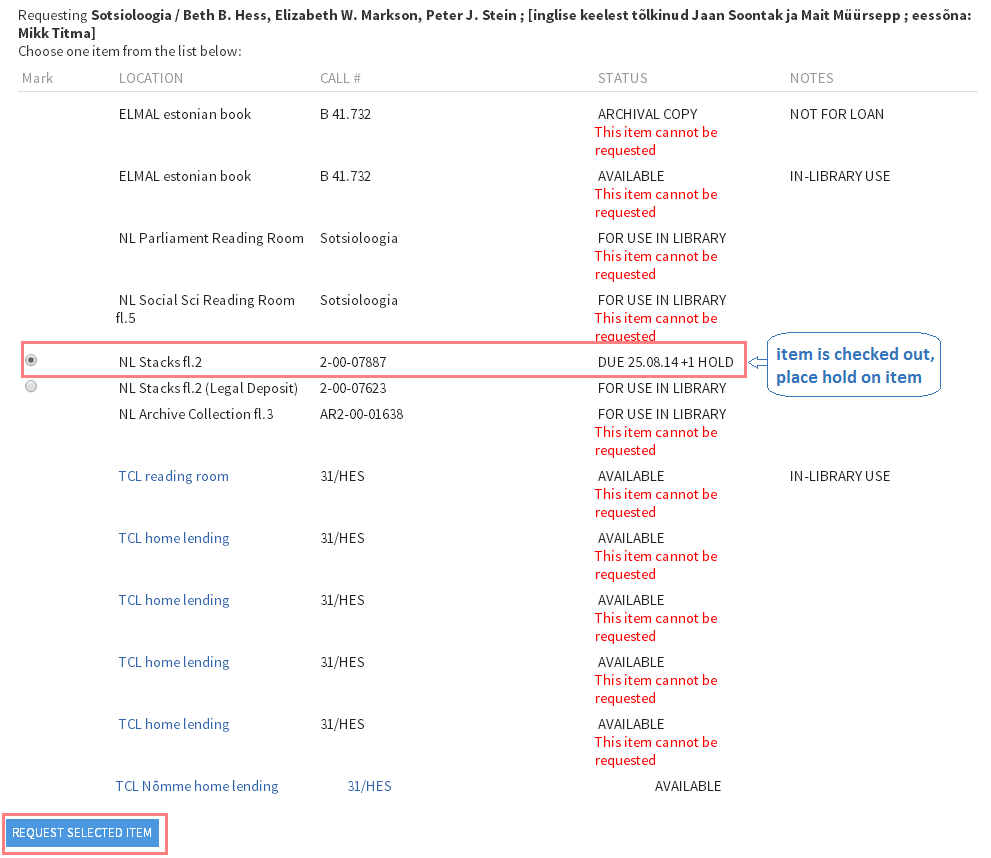Click Sotsioloogia call number in NL Parliament Reading Room row
The height and width of the screenshot is (858, 991).
click(359, 238)
